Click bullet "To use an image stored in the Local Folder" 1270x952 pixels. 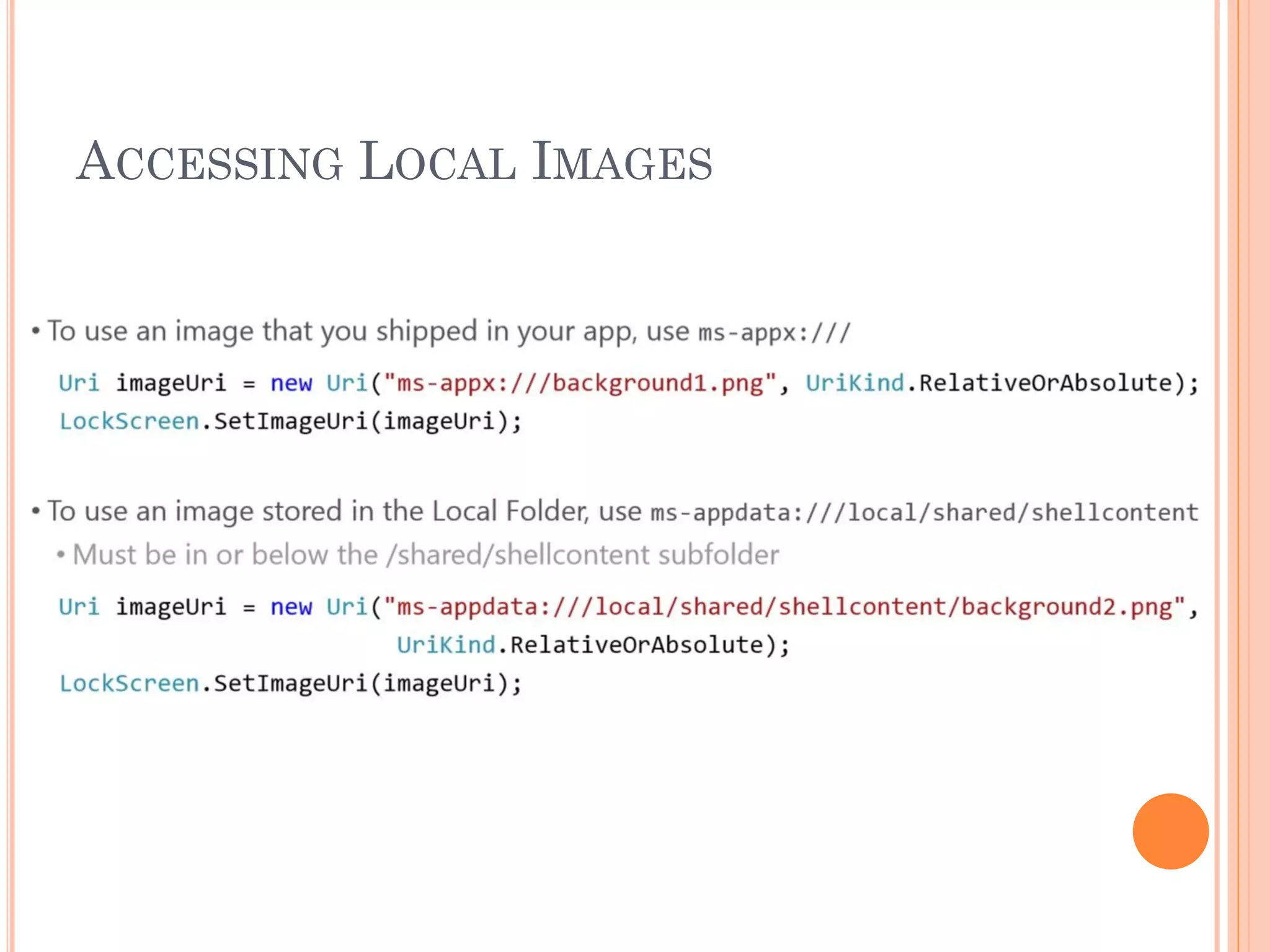coord(317,511)
